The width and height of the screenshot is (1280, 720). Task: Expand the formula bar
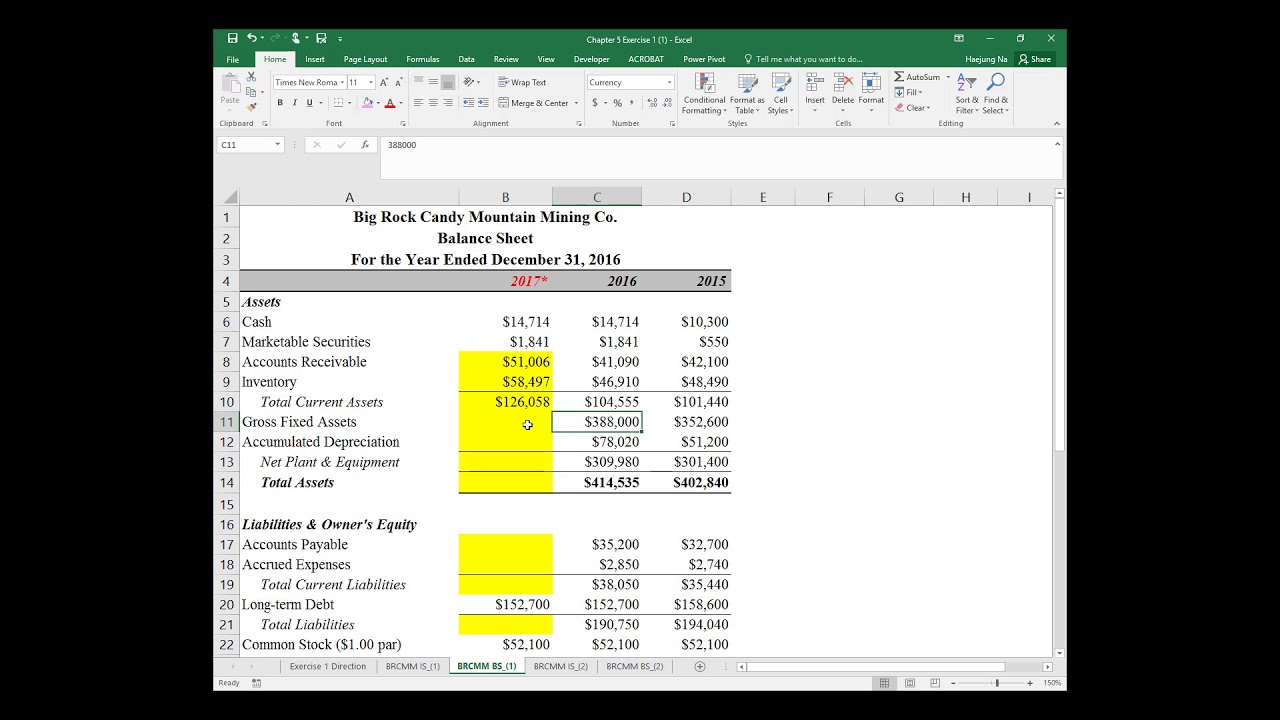pyautogui.click(x=1057, y=144)
